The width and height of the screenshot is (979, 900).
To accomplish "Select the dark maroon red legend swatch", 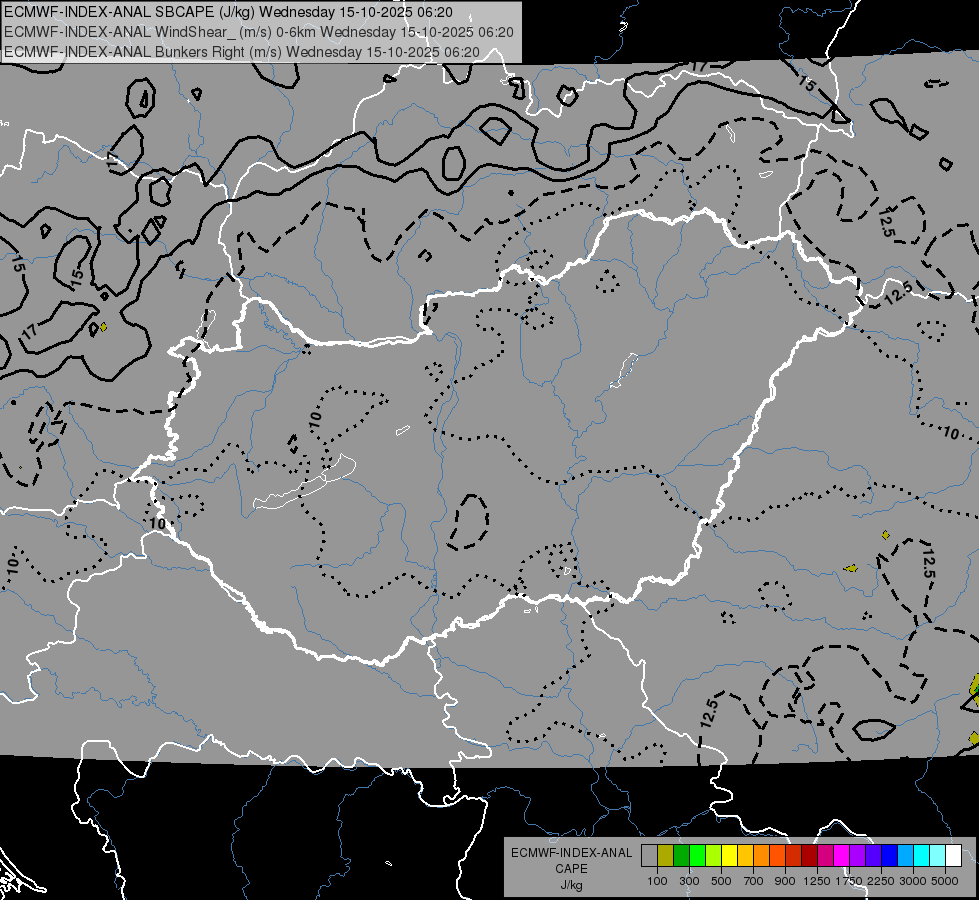I will coord(809,856).
